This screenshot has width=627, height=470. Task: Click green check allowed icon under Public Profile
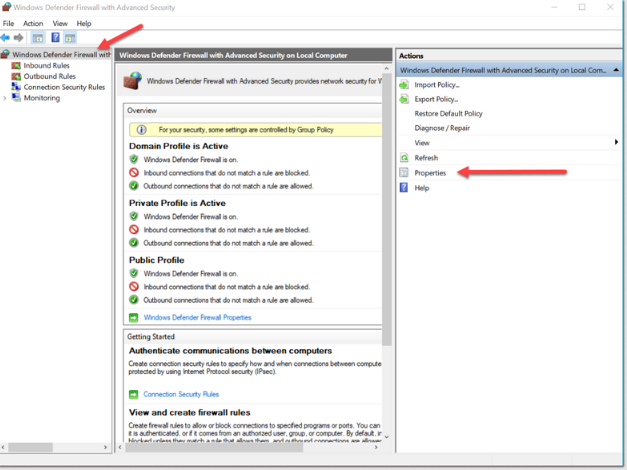134,300
